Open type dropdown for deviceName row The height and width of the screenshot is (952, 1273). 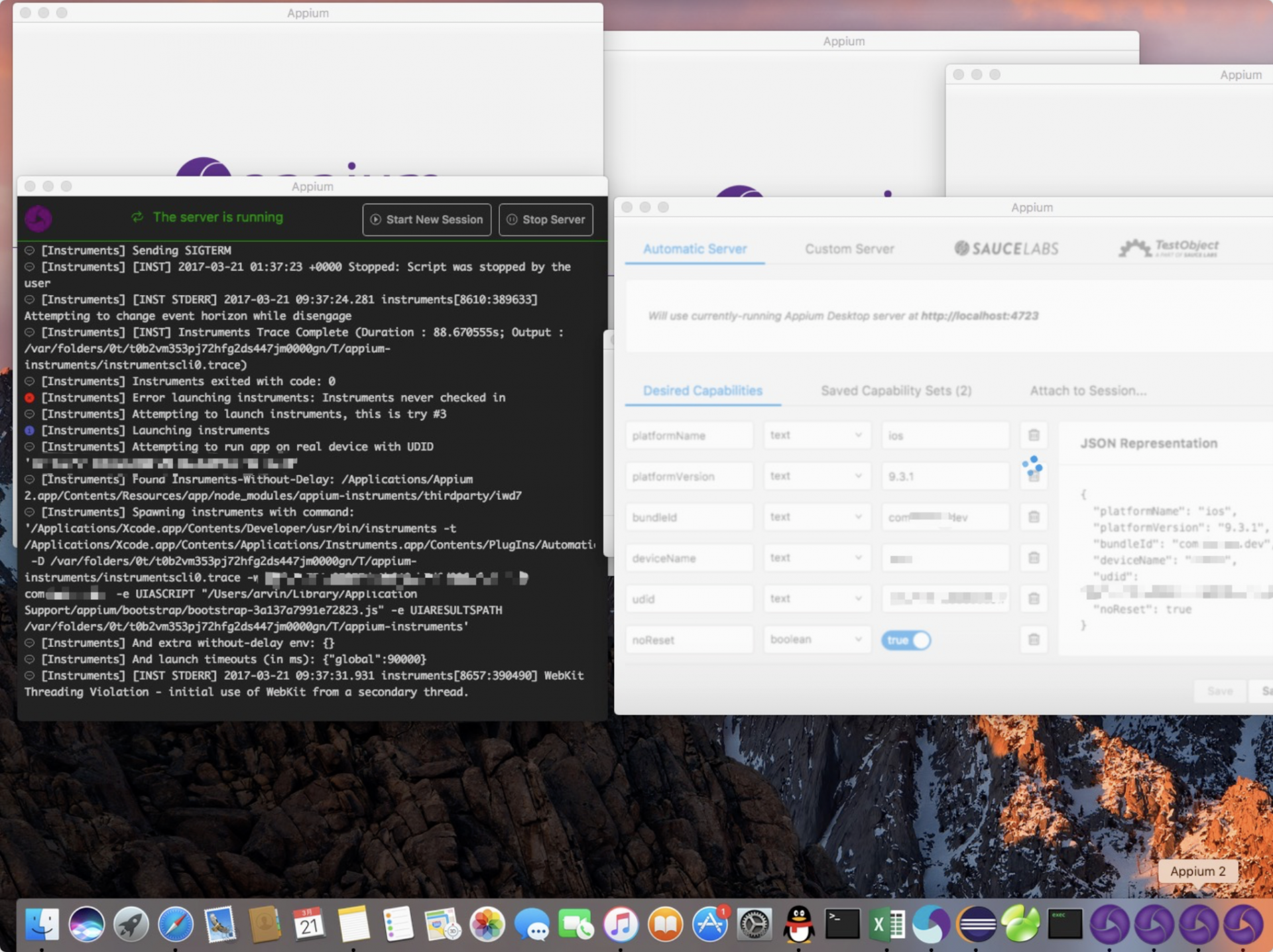coord(816,558)
